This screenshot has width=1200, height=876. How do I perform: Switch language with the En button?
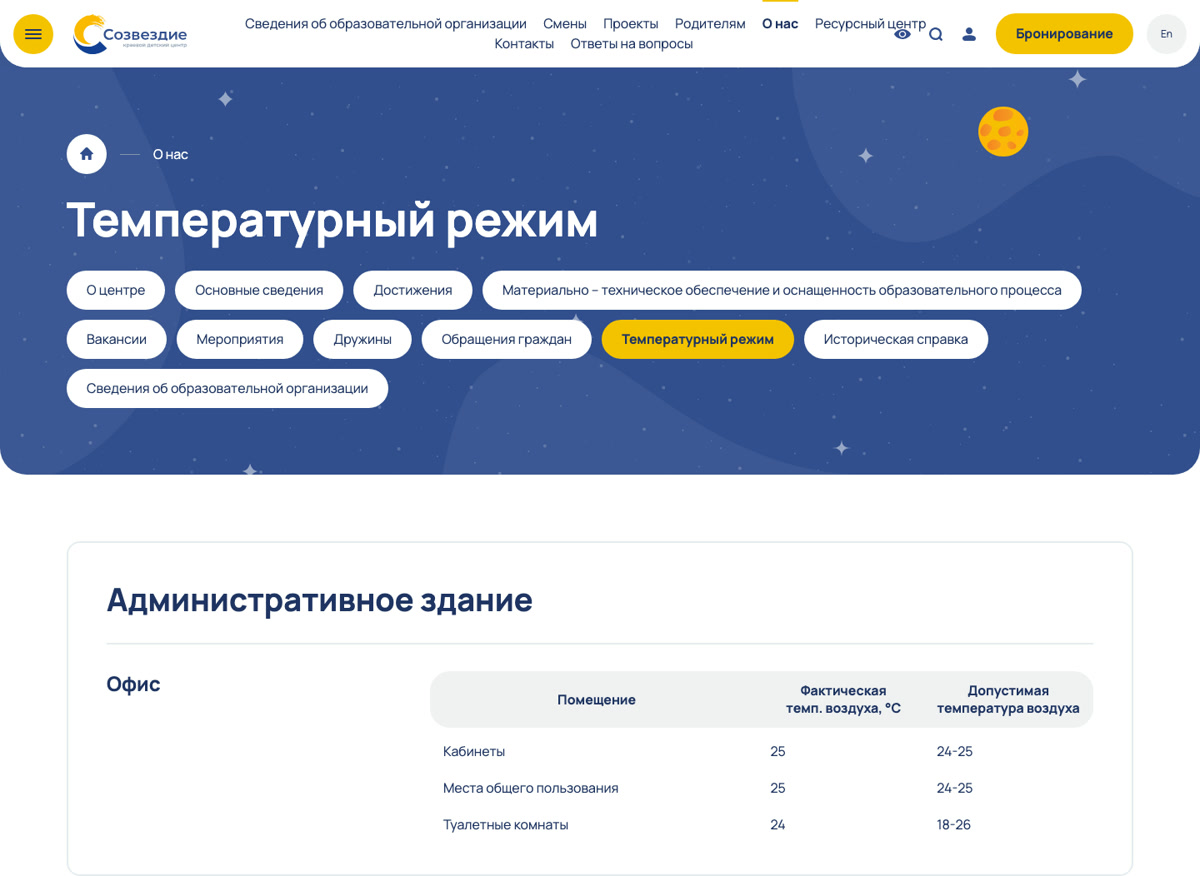click(1166, 34)
